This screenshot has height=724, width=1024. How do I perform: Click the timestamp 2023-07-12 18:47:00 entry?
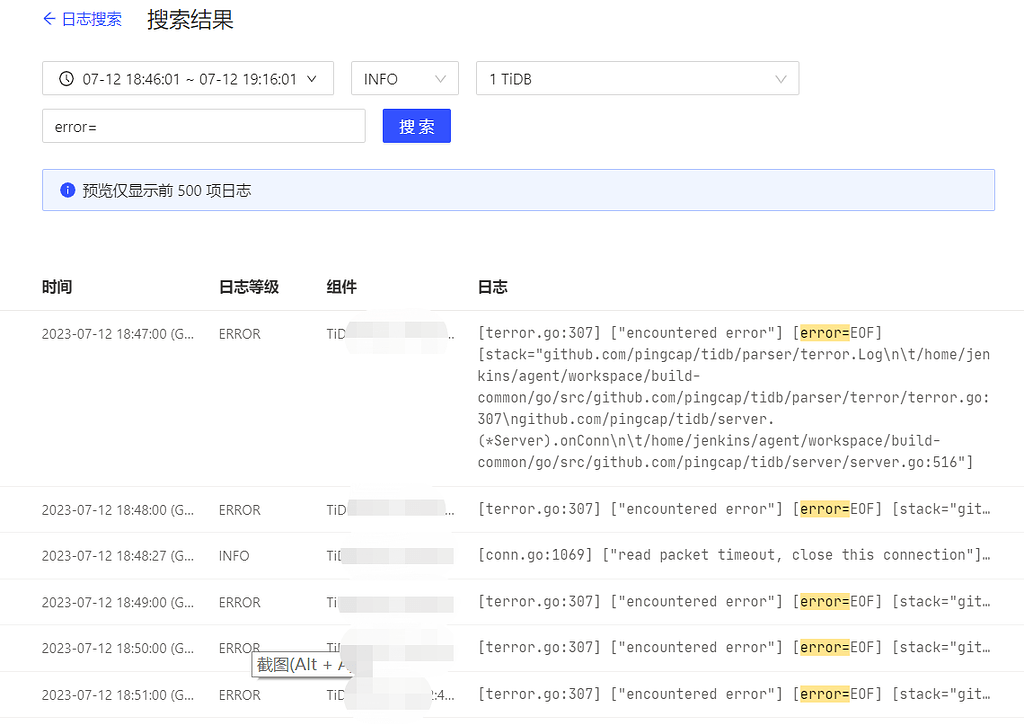click(x=120, y=333)
